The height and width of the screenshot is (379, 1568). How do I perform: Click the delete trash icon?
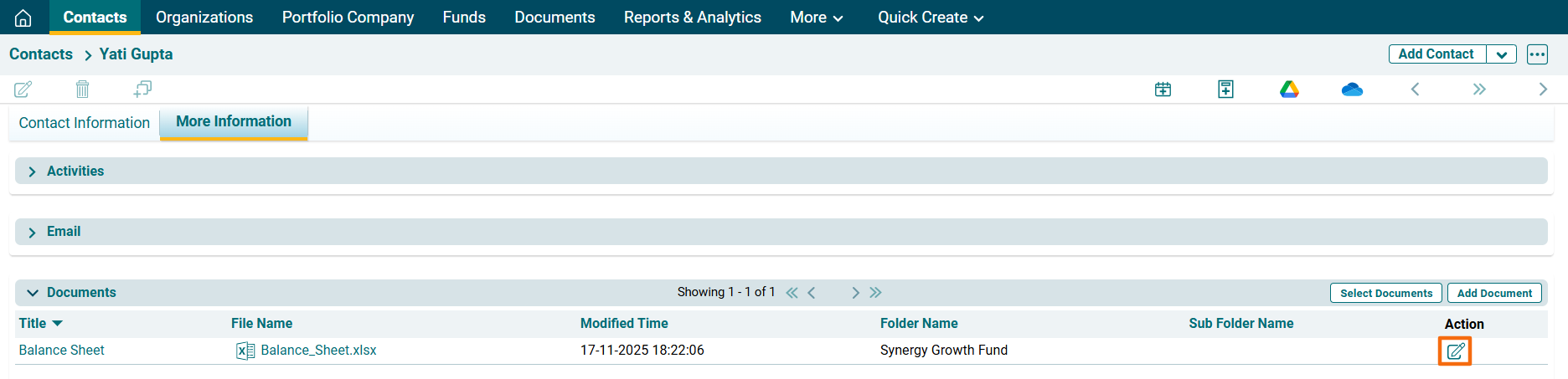click(x=82, y=89)
